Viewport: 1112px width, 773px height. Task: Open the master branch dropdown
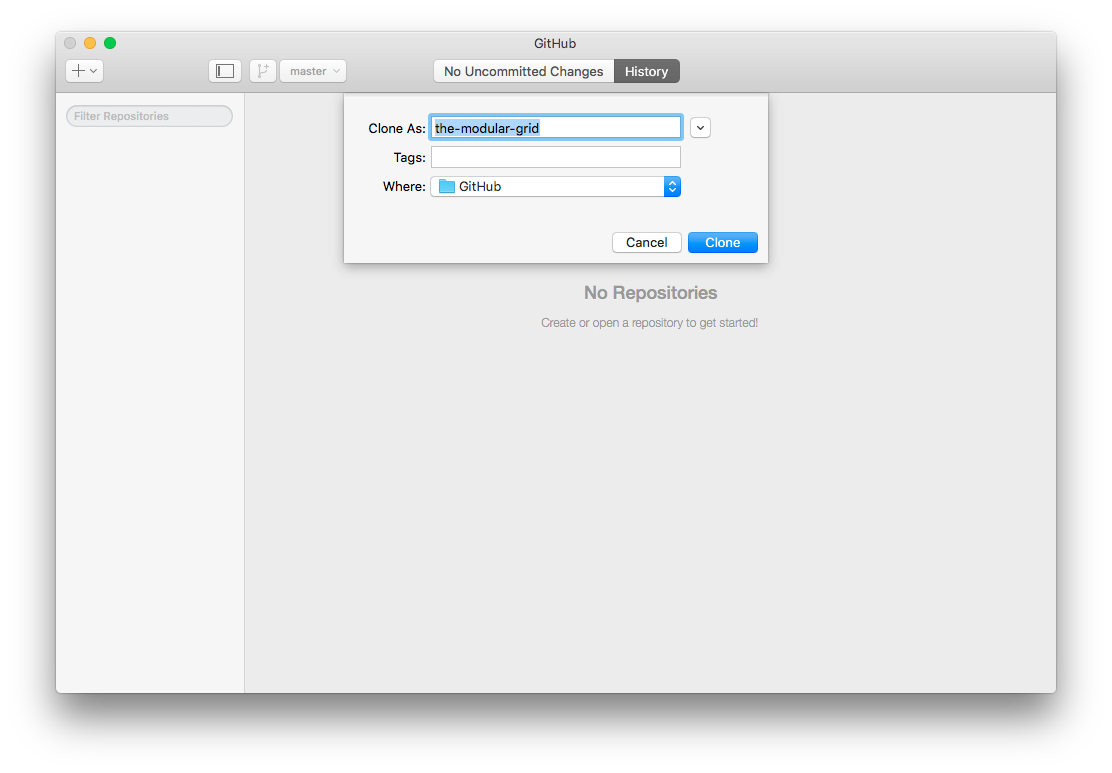[313, 71]
